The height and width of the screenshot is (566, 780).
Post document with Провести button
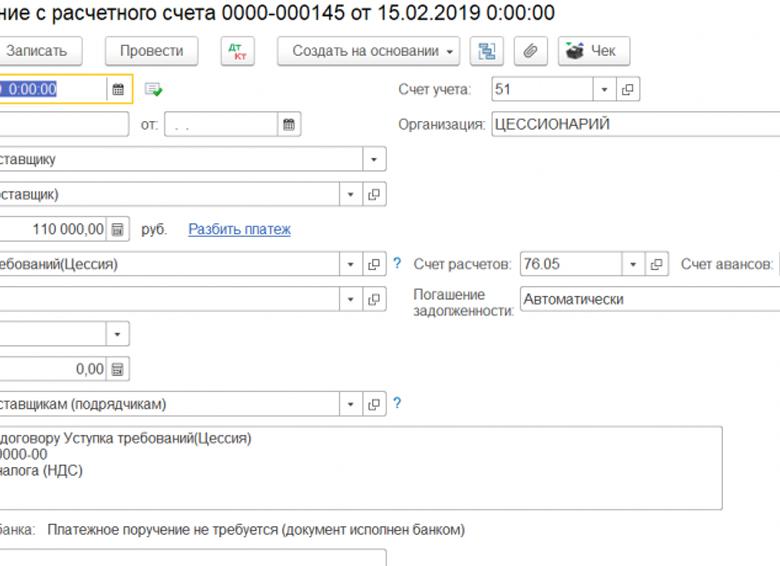(151, 51)
